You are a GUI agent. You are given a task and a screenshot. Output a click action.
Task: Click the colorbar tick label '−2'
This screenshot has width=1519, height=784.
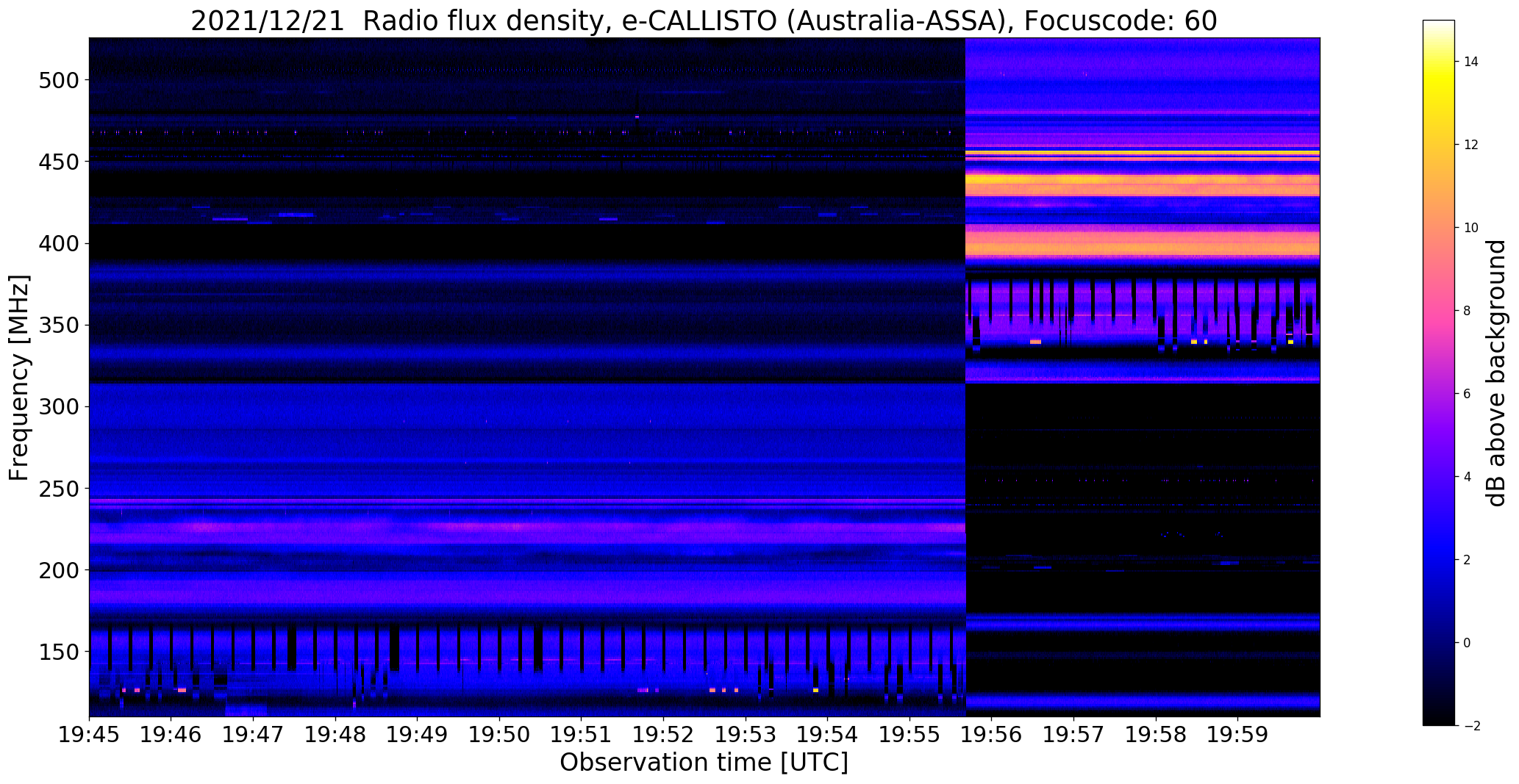pyautogui.click(x=1472, y=726)
